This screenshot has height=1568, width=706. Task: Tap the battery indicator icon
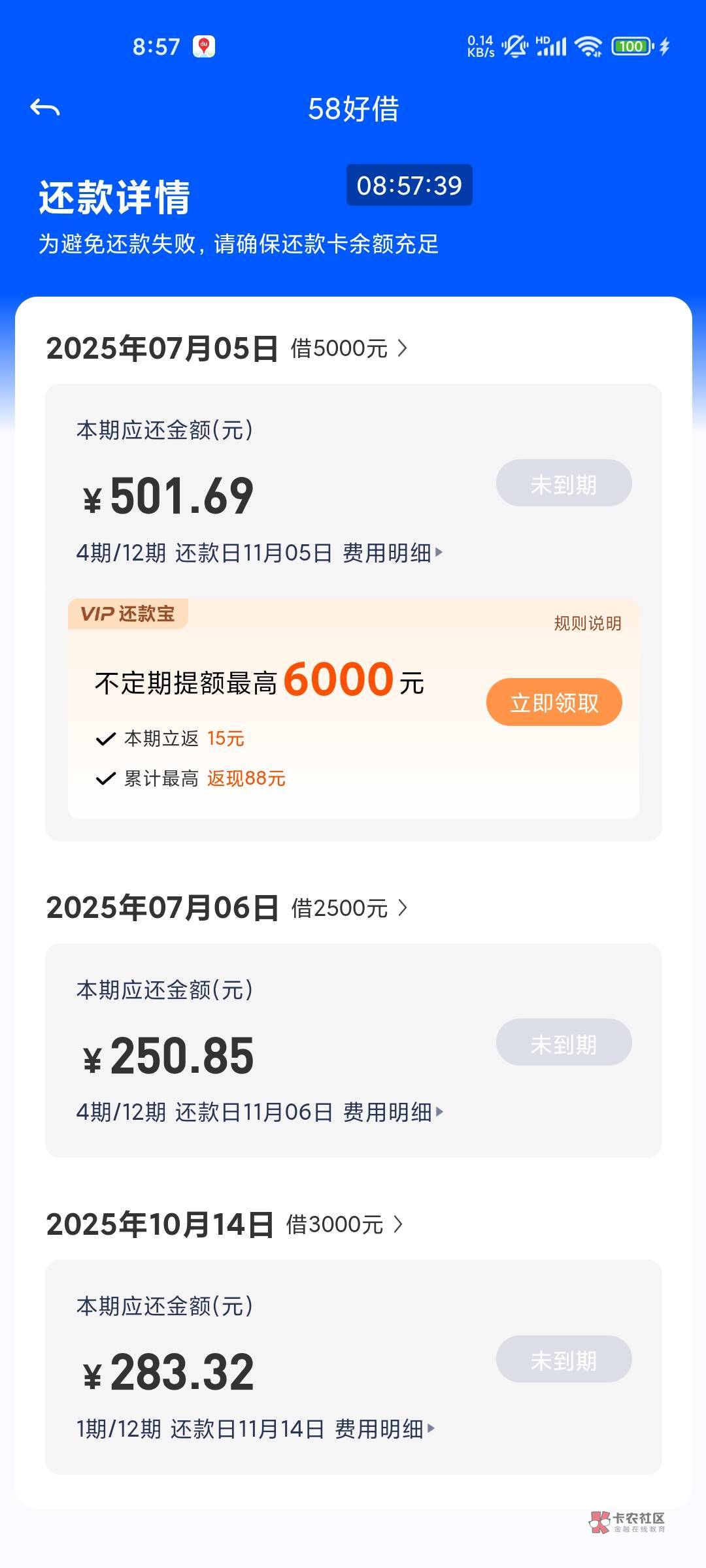pos(632,46)
